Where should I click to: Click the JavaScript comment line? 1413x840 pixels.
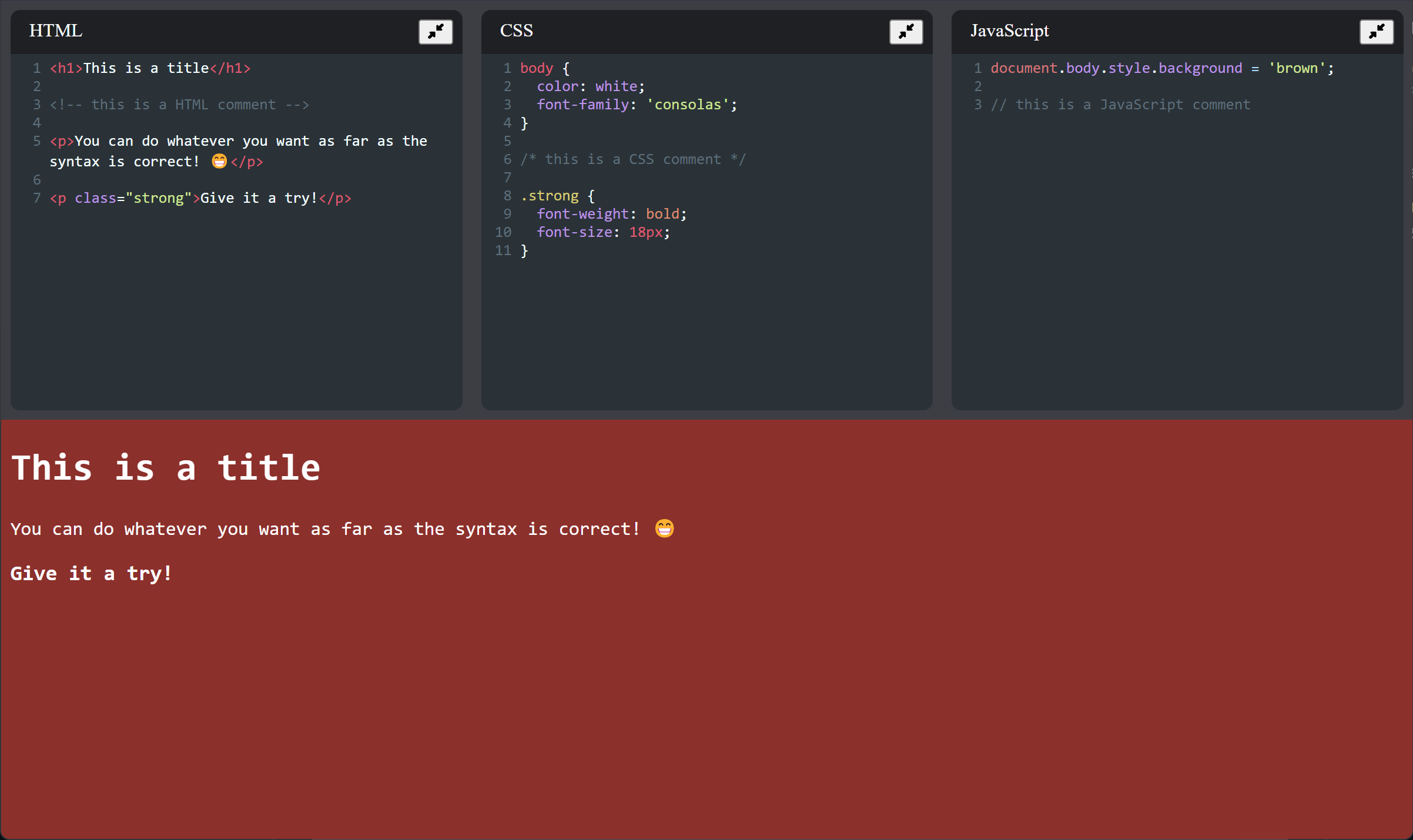pyautogui.click(x=1120, y=105)
